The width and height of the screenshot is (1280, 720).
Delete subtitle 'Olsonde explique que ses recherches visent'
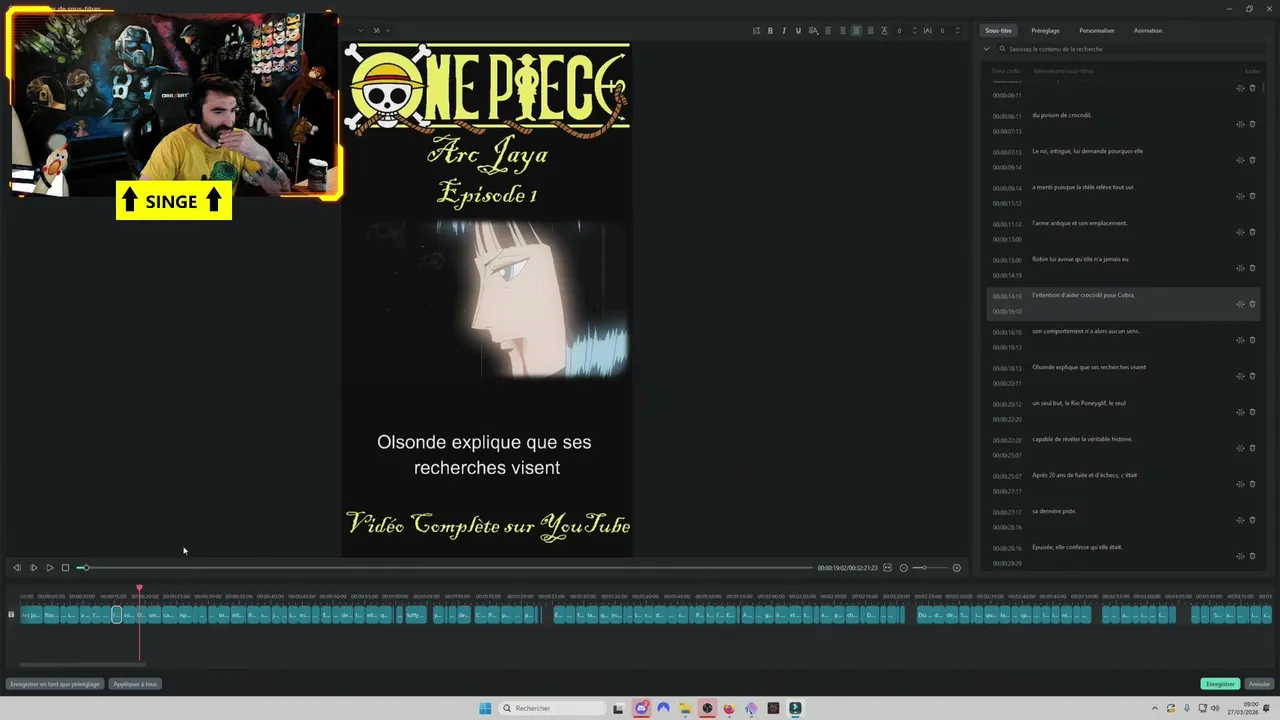(x=1252, y=376)
